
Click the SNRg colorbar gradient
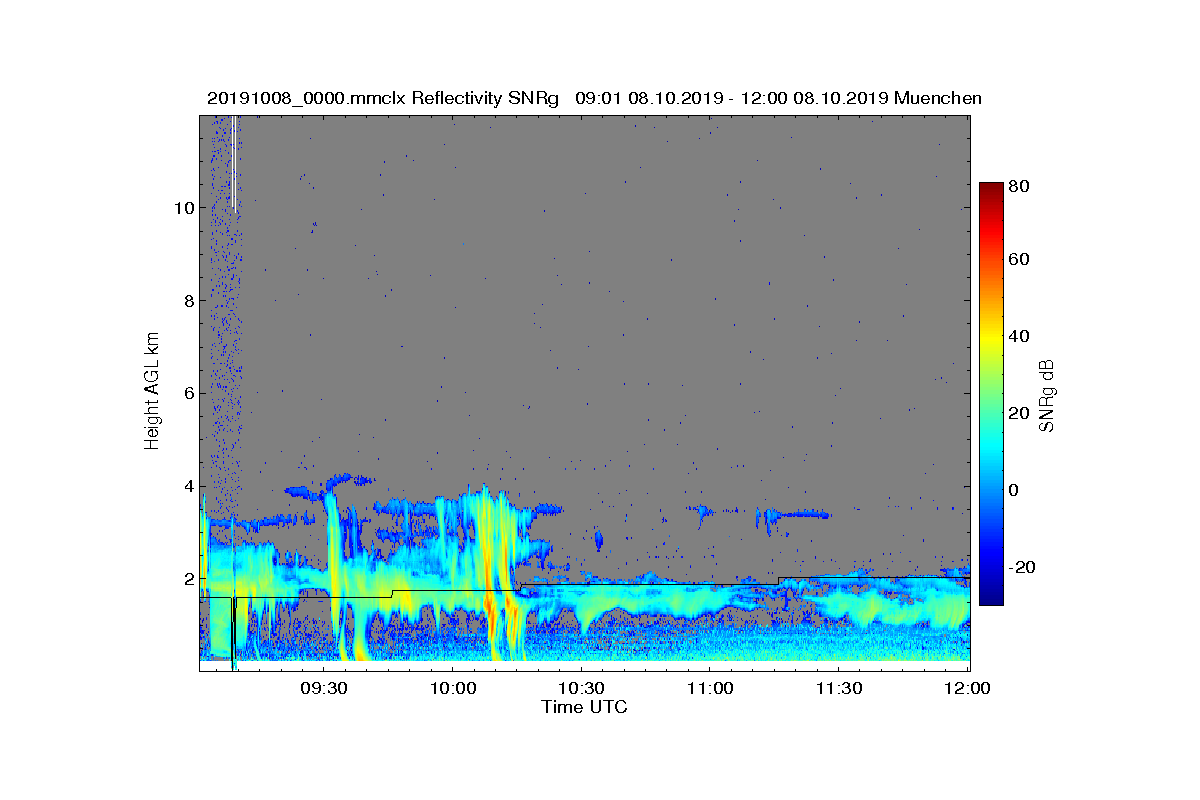pos(991,394)
